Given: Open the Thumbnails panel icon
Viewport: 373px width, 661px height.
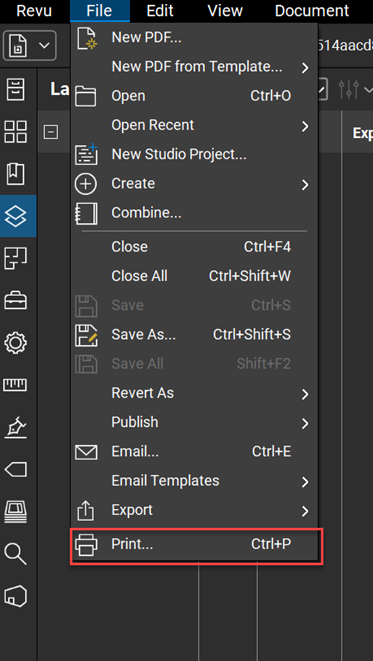Looking at the screenshot, I should click(16, 132).
